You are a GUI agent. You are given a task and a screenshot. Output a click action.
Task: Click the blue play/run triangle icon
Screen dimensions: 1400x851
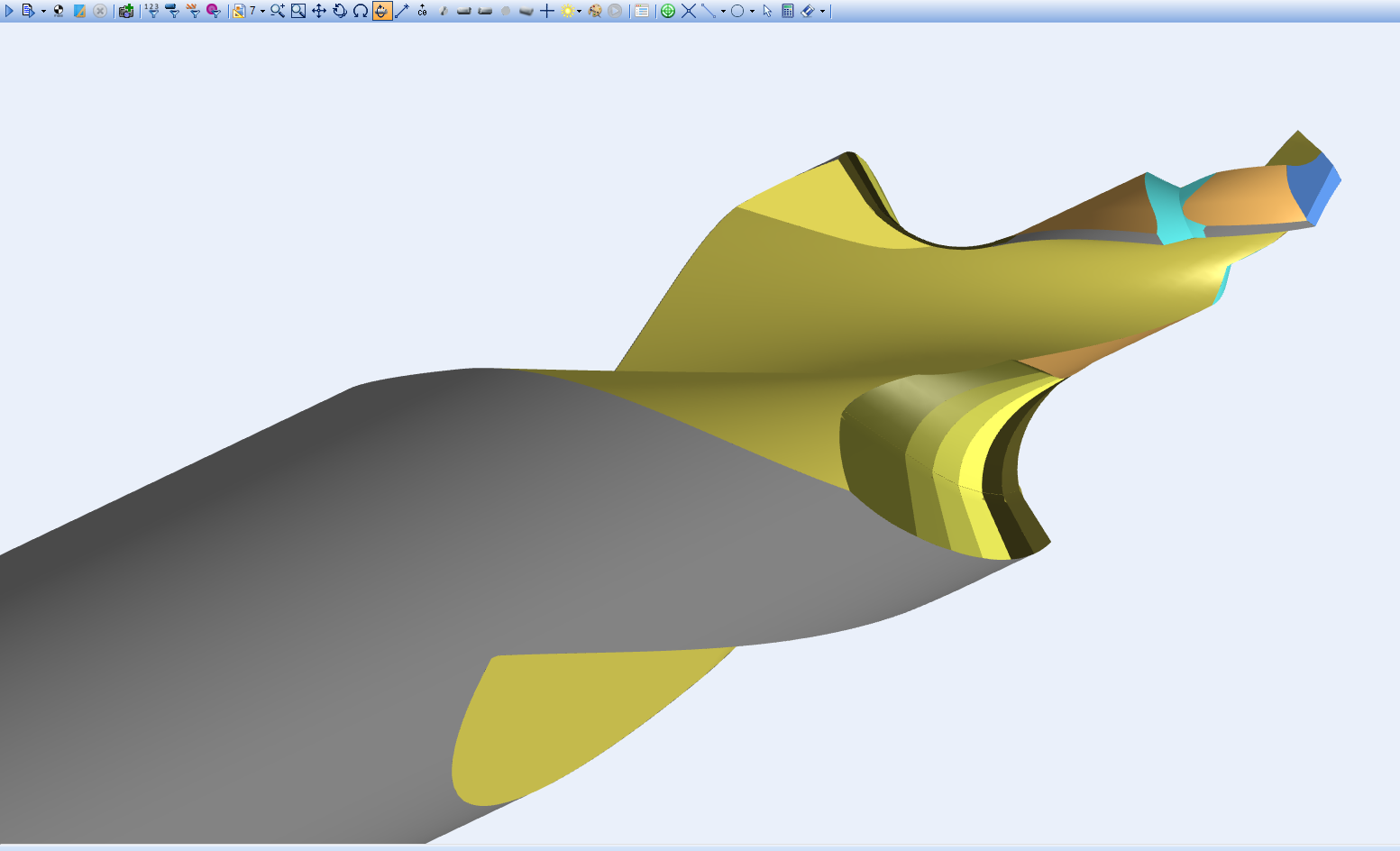pyautogui.click(x=9, y=11)
